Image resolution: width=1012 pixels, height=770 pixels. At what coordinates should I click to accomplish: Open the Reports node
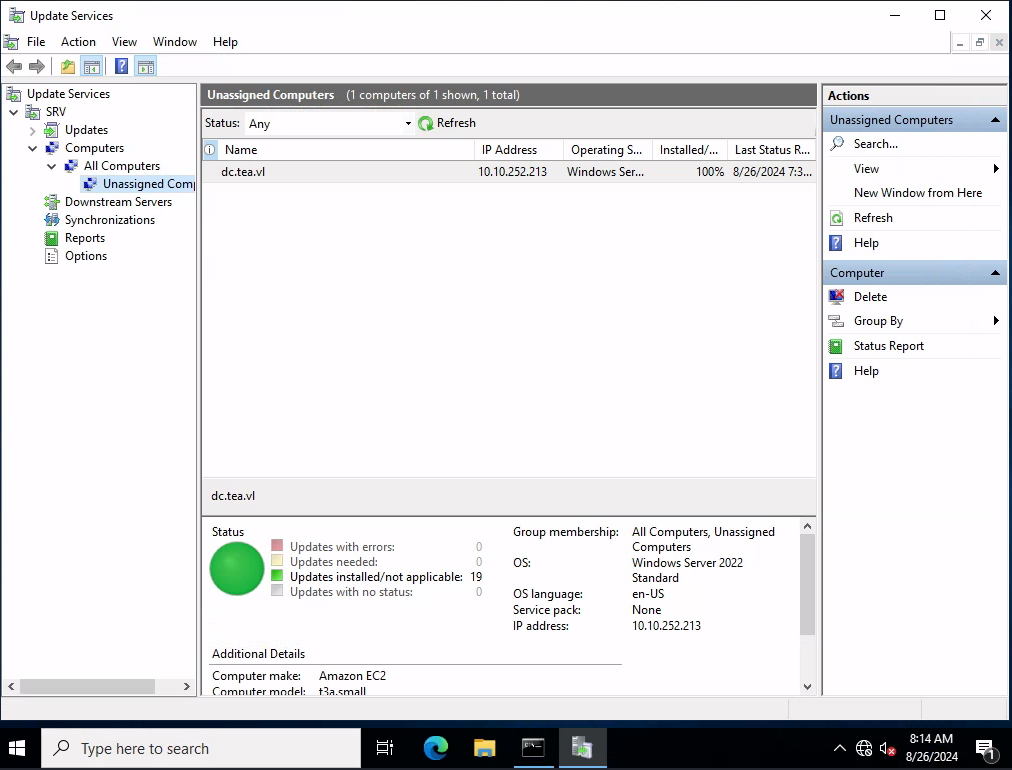point(84,238)
